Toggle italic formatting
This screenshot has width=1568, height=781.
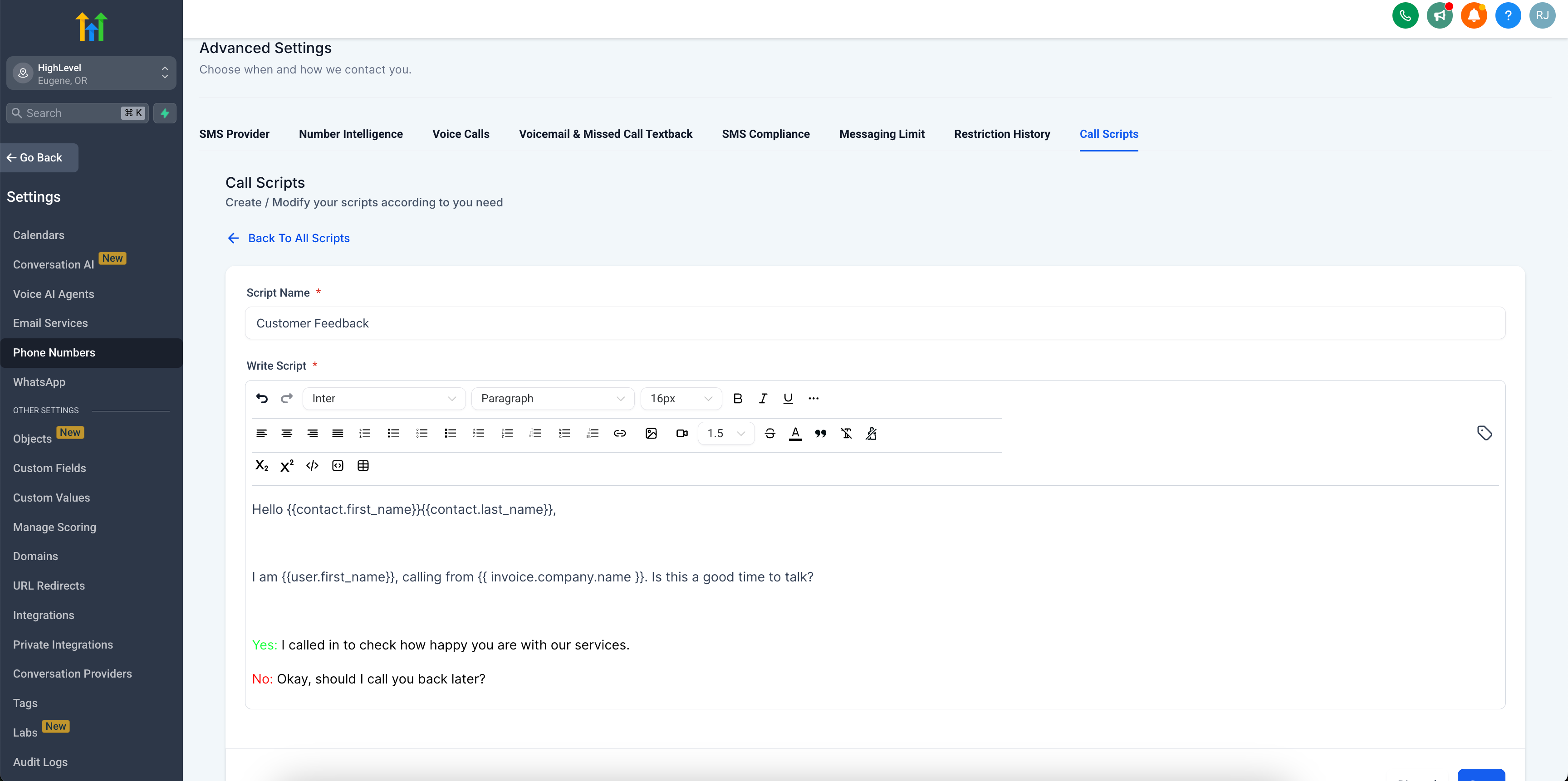pos(763,398)
